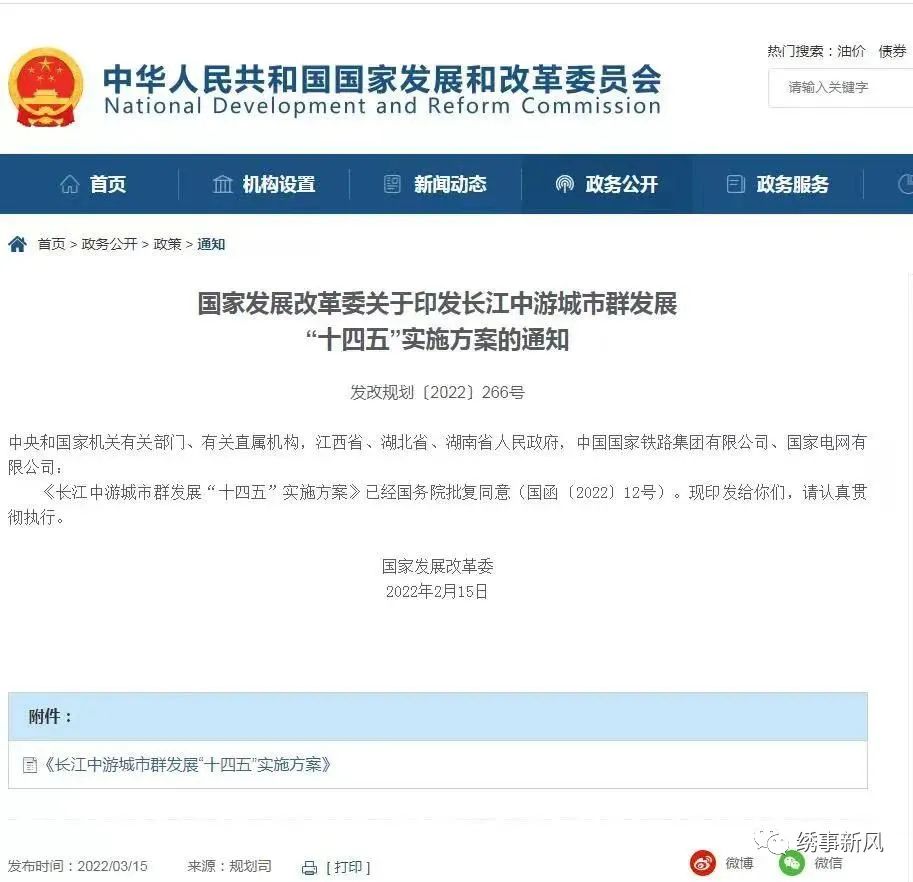Click the attachment file icon
This screenshot has width=913, height=882.
30,765
